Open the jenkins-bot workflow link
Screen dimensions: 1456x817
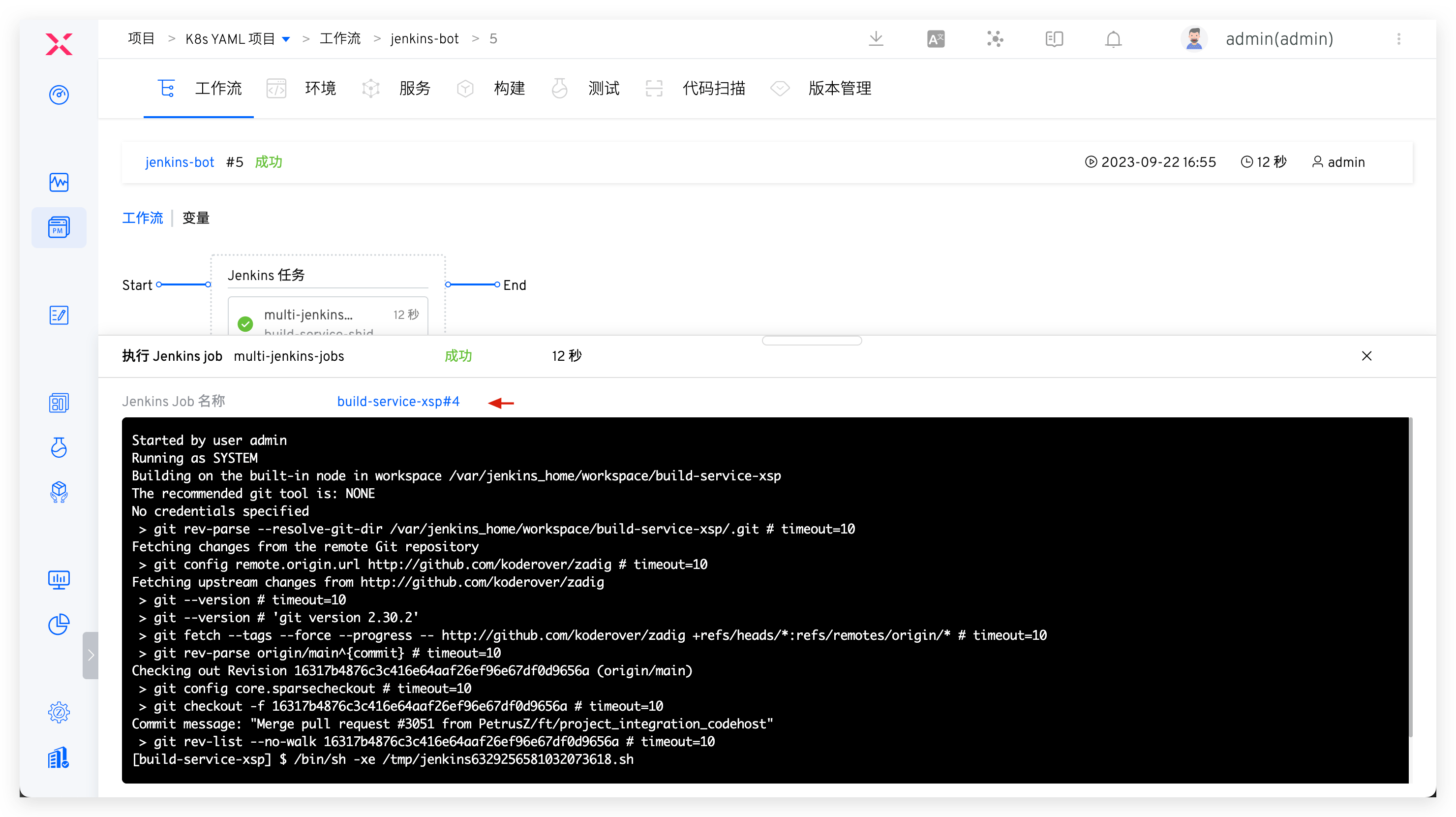[x=180, y=162]
